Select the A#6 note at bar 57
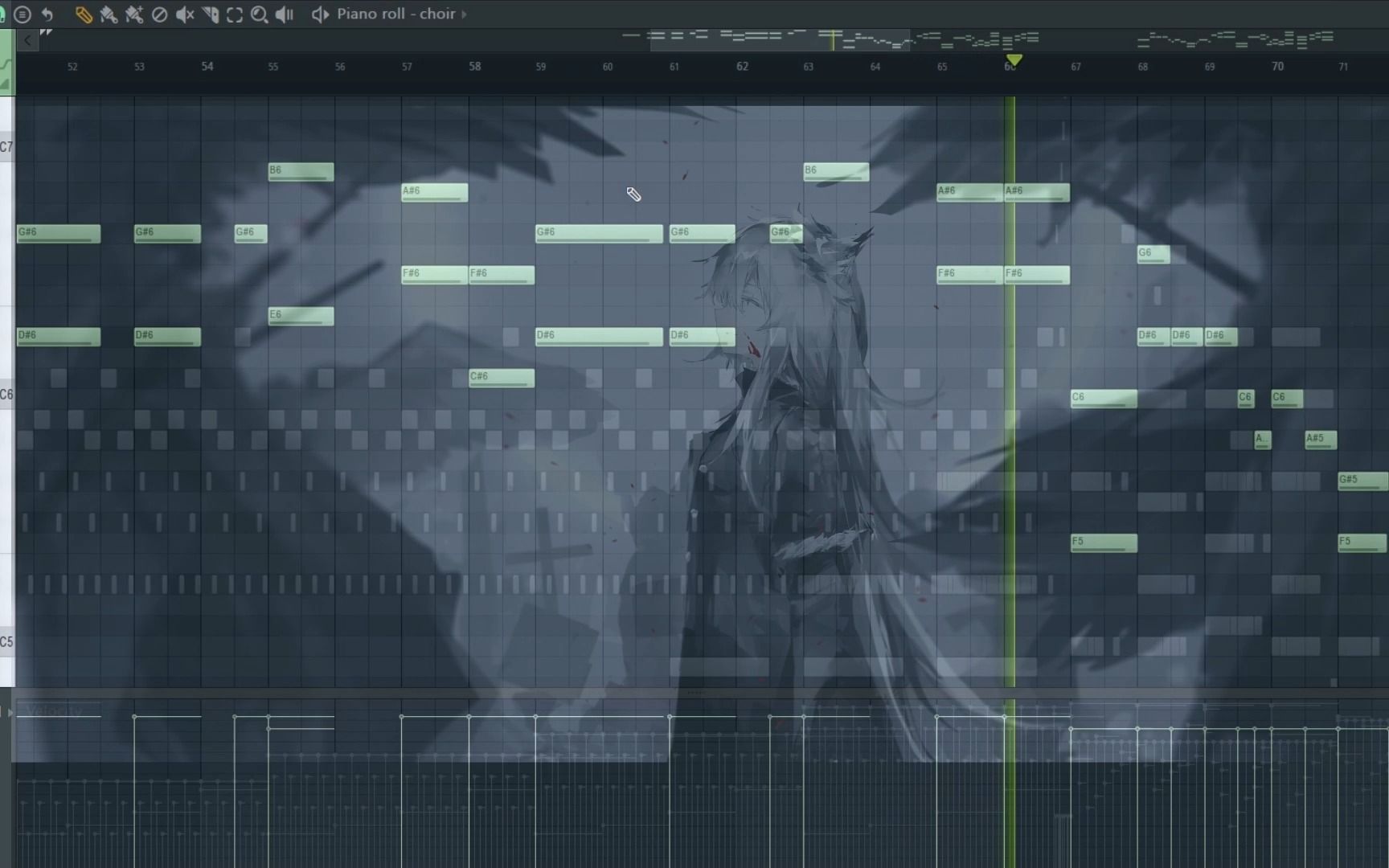Viewport: 1389px width, 868px height. tap(434, 192)
